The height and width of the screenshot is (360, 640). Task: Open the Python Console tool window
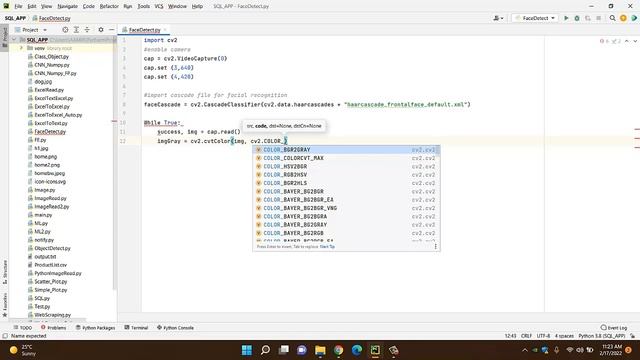click(x=176, y=327)
